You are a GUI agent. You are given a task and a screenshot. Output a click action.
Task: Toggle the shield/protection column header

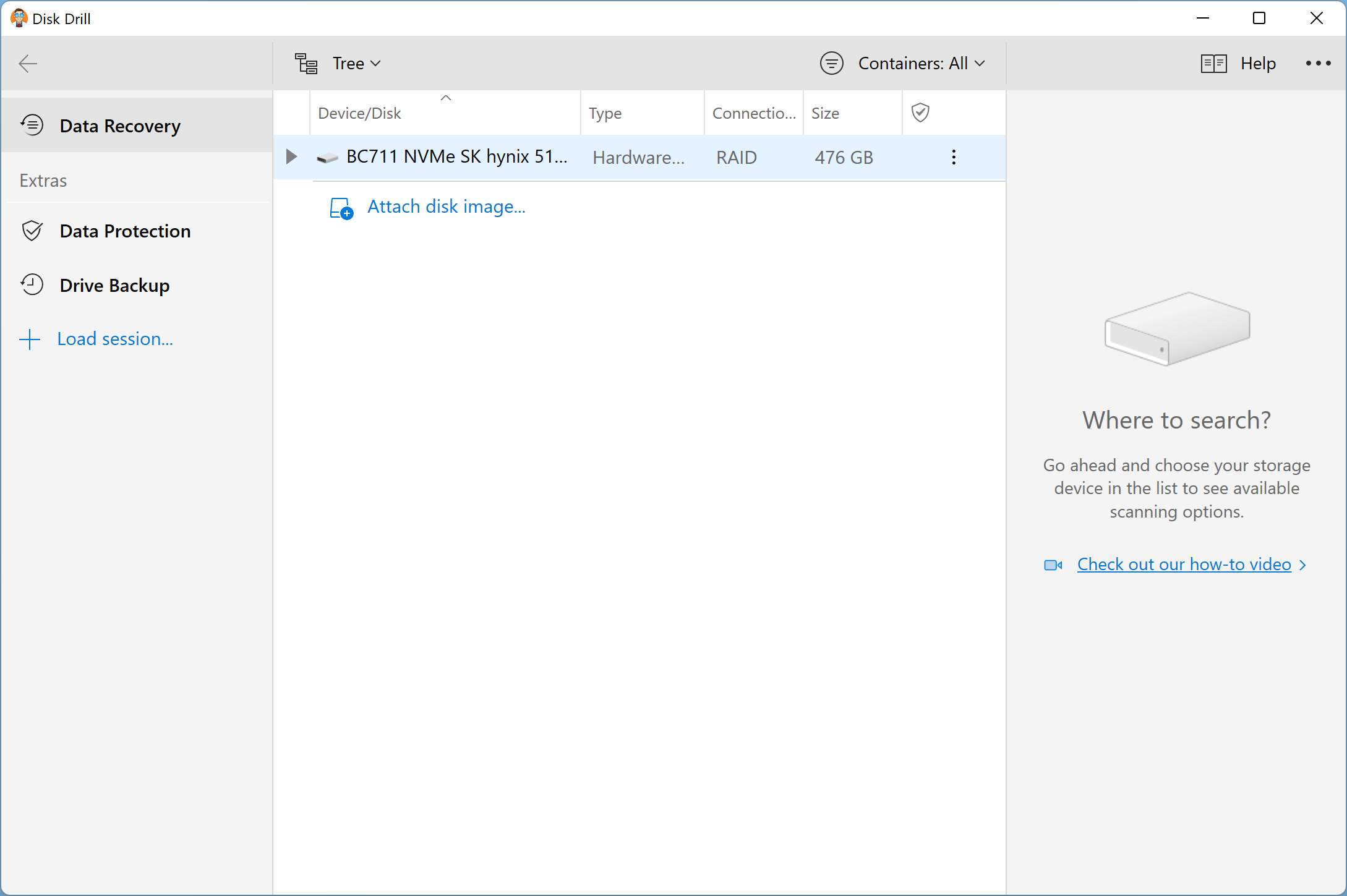pos(920,112)
